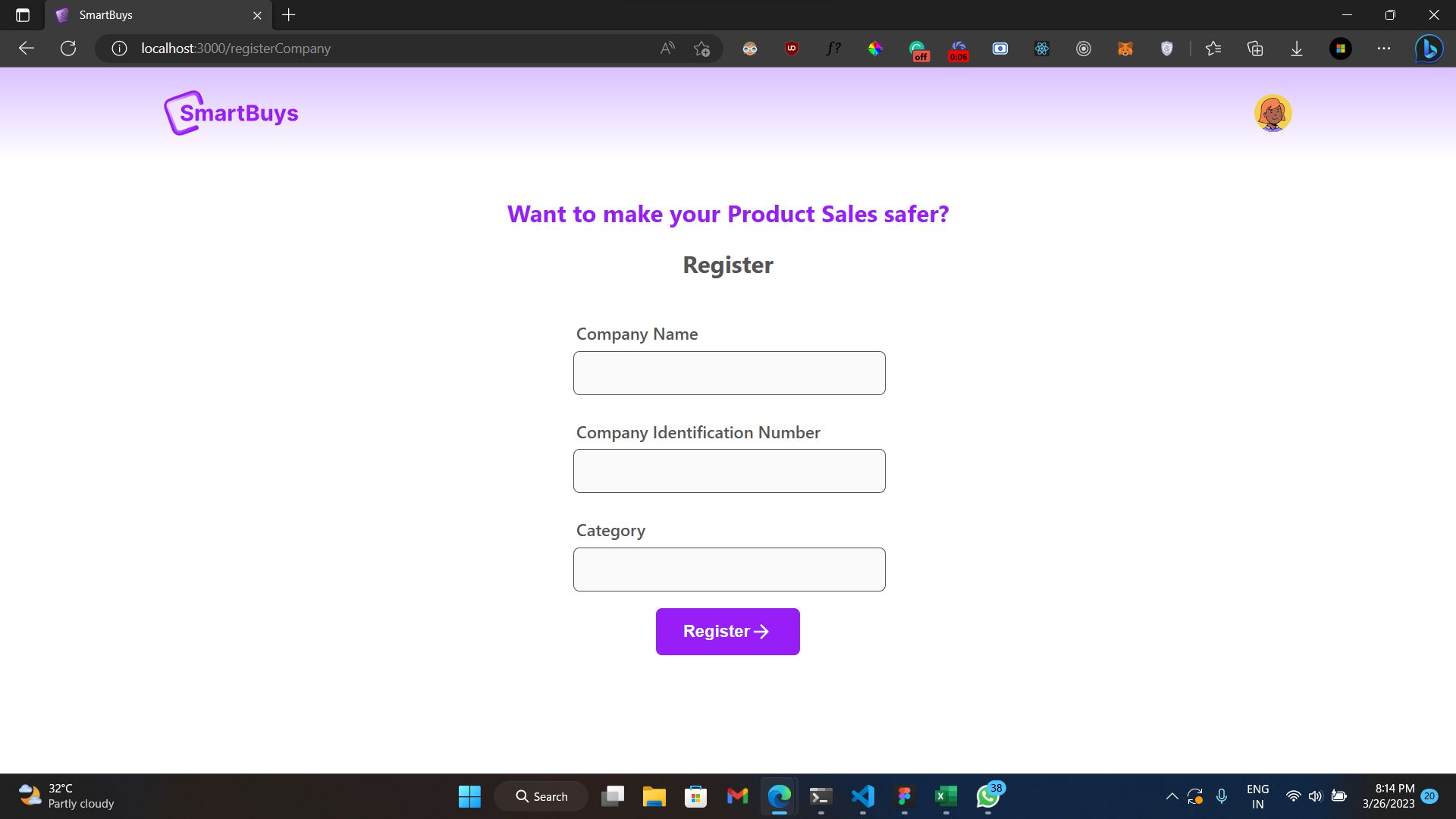This screenshot has width=1456, height=819.
Task: Click the SmartBuys tab in browser
Action: point(155,15)
